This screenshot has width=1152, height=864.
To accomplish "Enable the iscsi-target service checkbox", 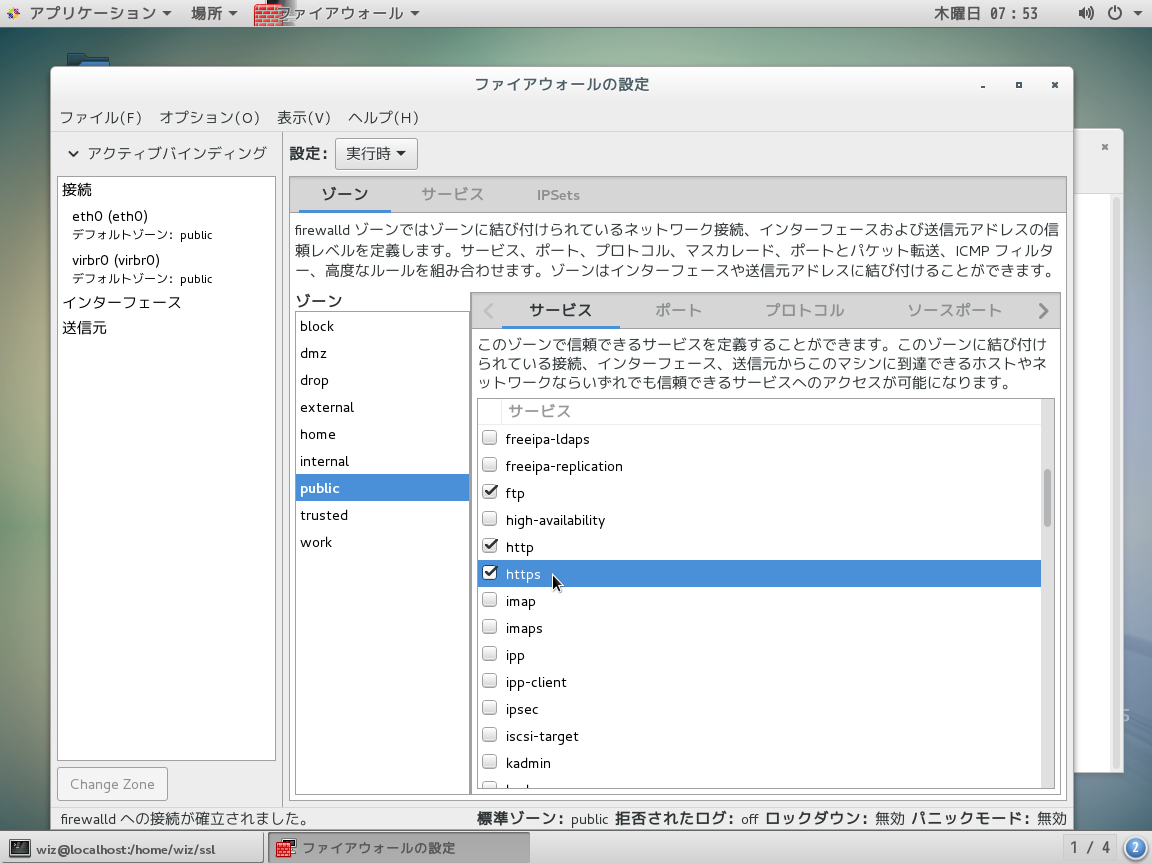I will 489,735.
